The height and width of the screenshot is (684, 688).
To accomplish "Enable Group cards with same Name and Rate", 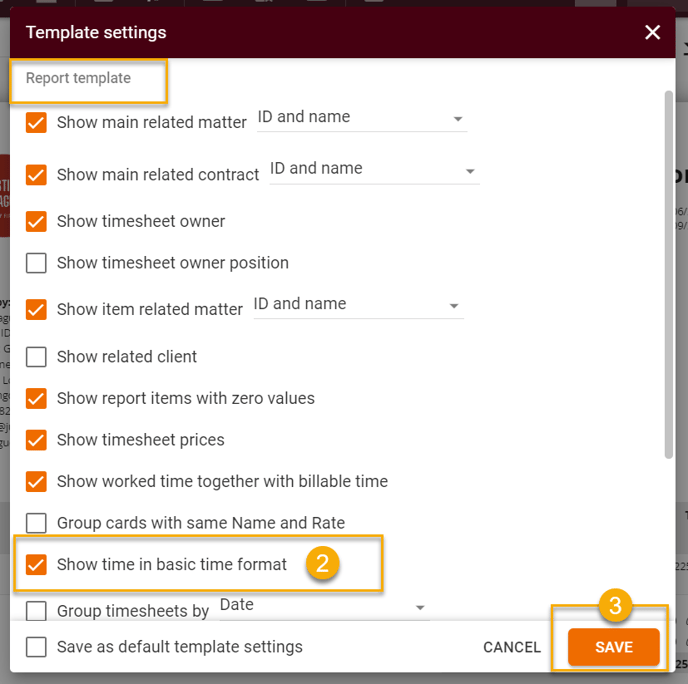I will 36,523.
